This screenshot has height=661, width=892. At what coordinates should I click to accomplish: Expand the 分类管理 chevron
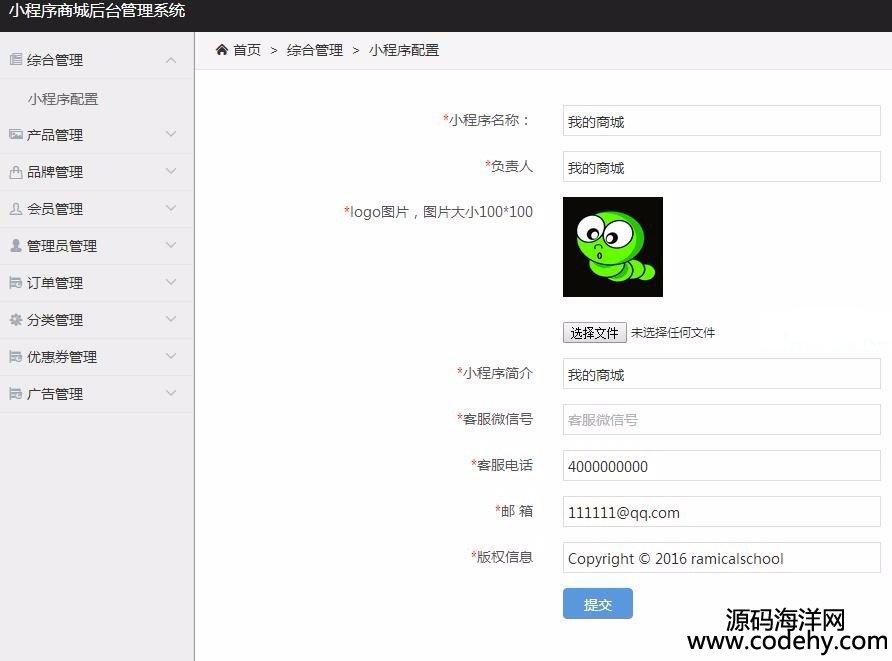(x=171, y=319)
